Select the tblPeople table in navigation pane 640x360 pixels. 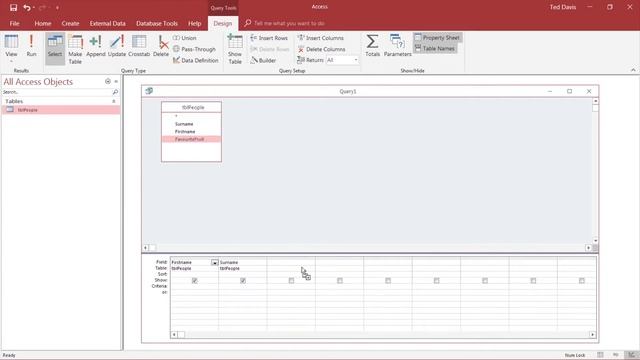coord(61,110)
